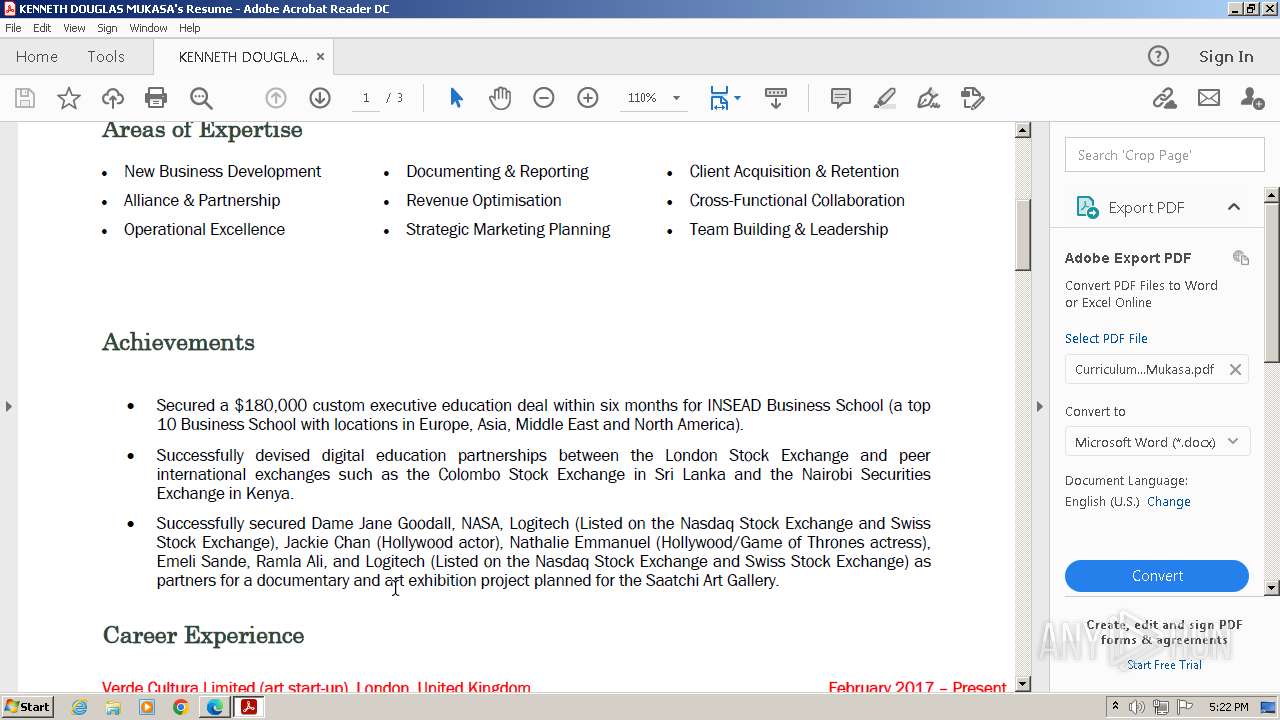Click the Revenue Optimisation bullet text

tap(484, 200)
